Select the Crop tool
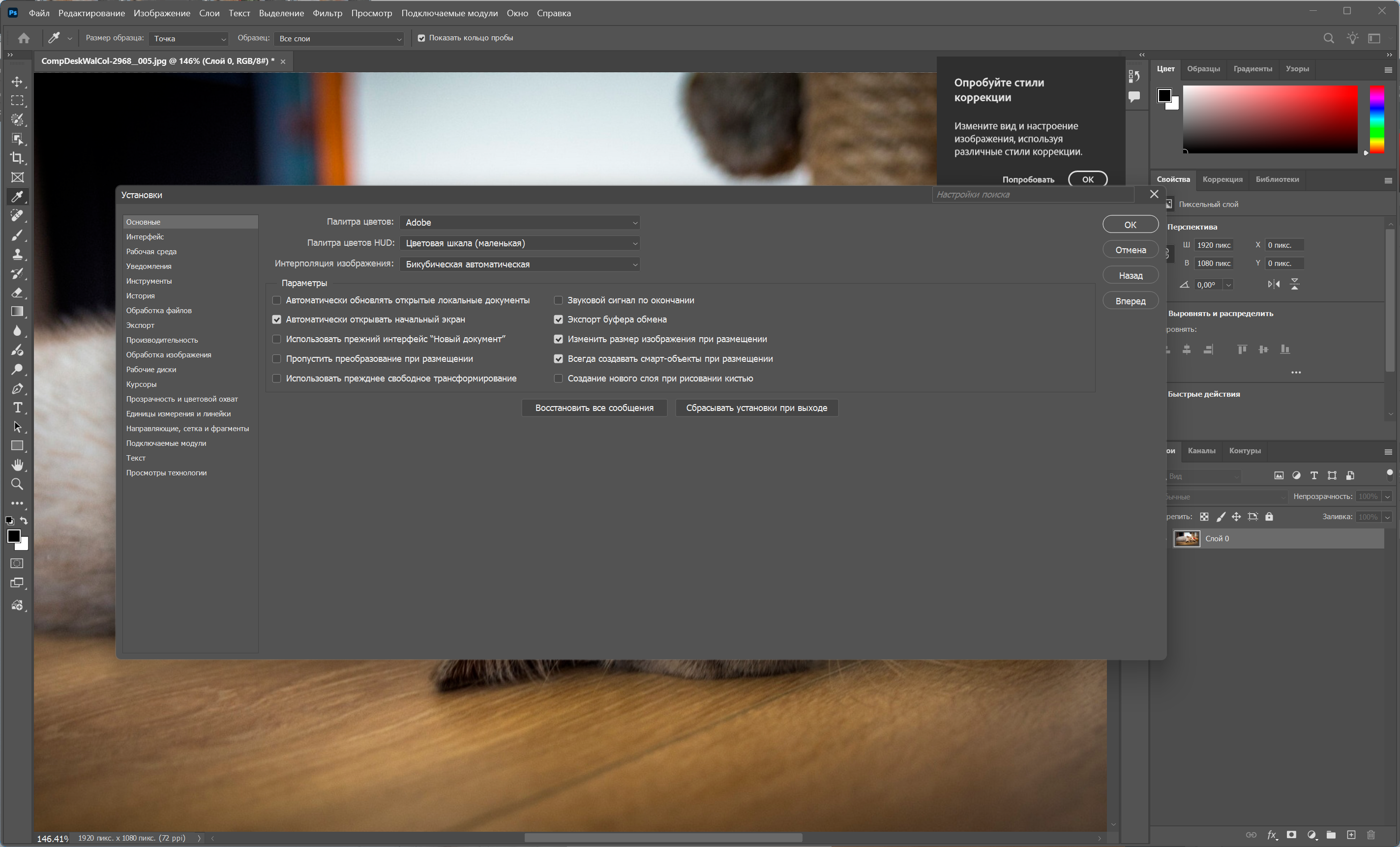This screenshot has width=1400, height=847. point(17,158)
